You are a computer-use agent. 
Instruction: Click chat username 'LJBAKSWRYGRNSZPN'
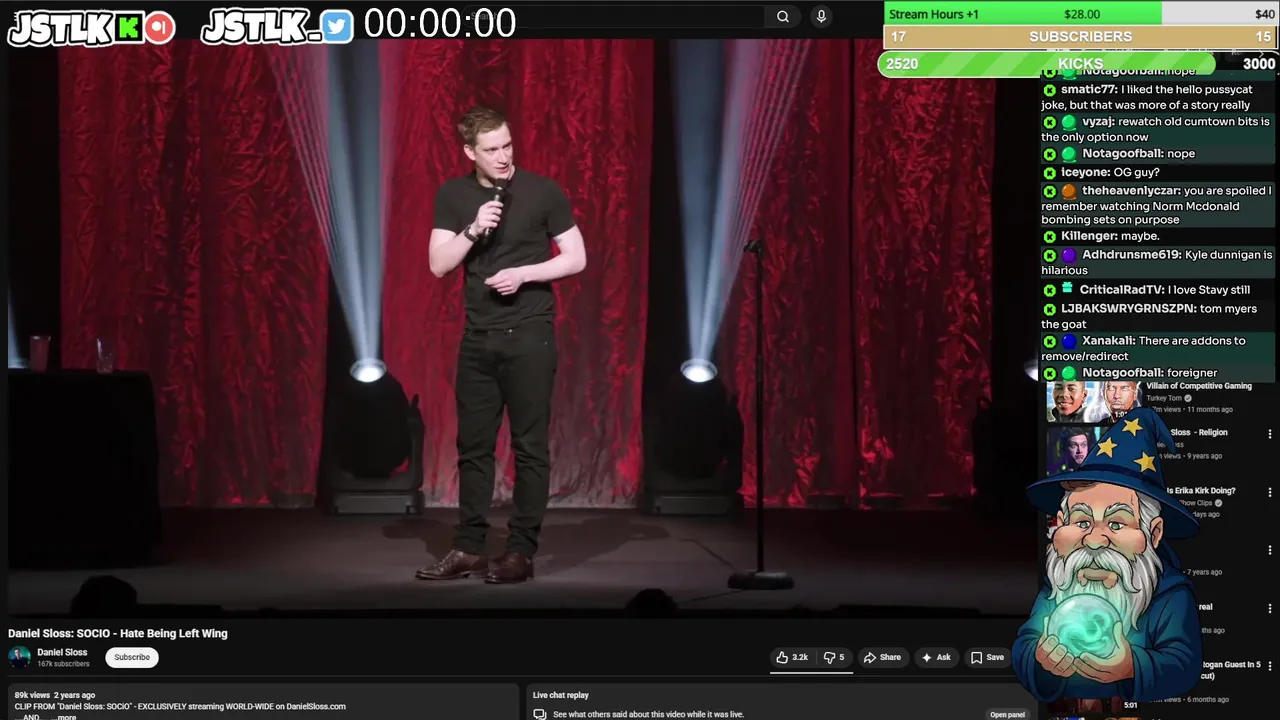1127,309
